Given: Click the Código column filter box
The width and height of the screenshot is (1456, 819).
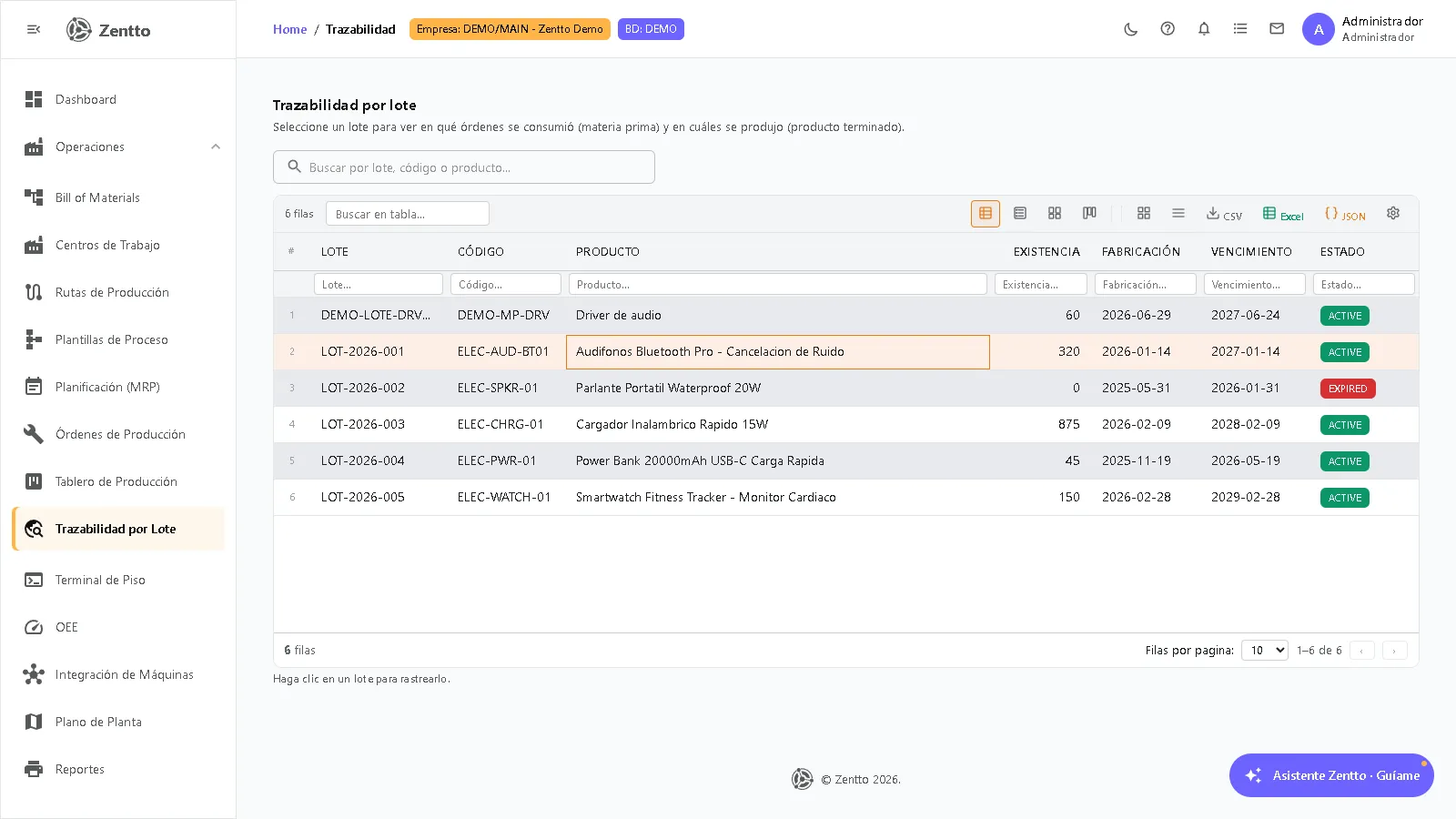Looking at the screenshot, I should (506, 284).
